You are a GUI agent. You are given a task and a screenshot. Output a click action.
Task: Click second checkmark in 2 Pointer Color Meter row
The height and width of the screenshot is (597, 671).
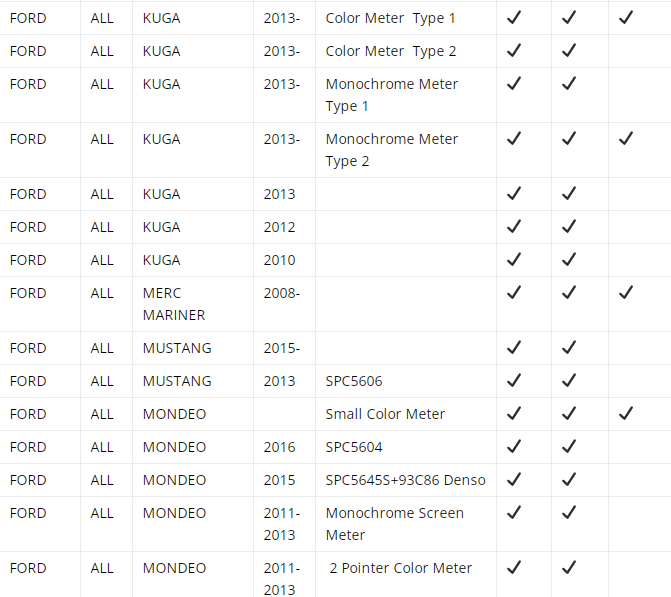(x=568, y=568)
